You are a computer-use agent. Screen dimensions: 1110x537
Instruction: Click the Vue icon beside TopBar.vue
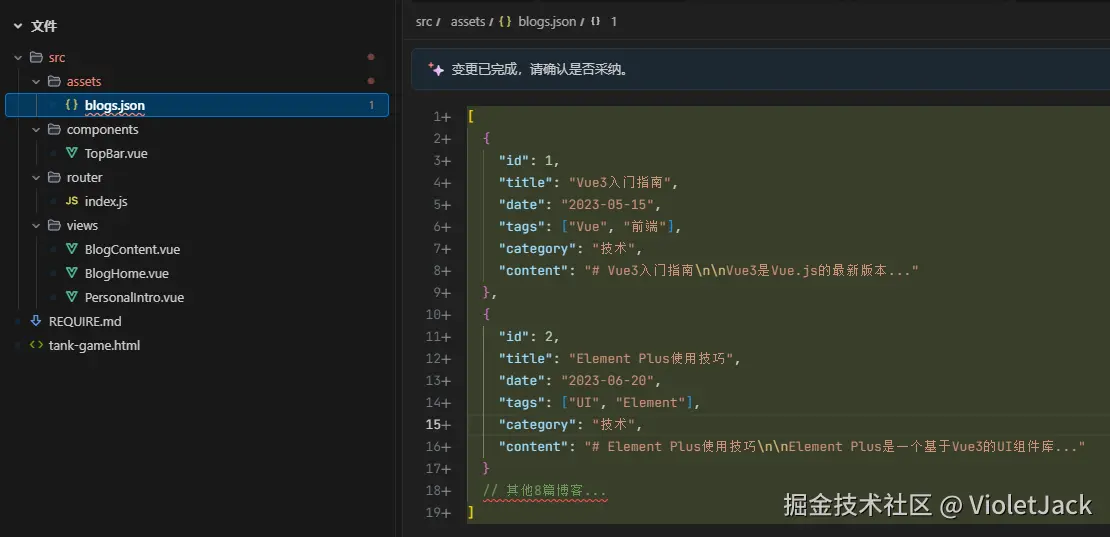tap(72, 153)
